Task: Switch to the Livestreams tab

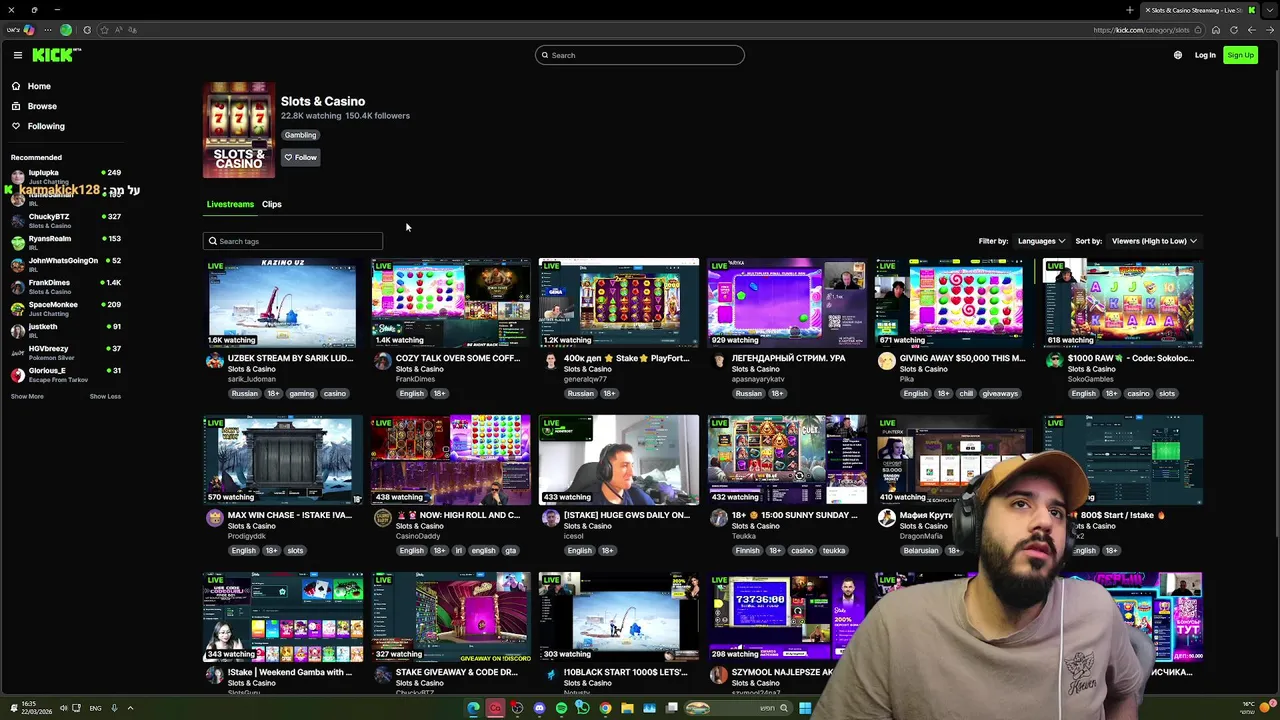Action: coord(230,204)
